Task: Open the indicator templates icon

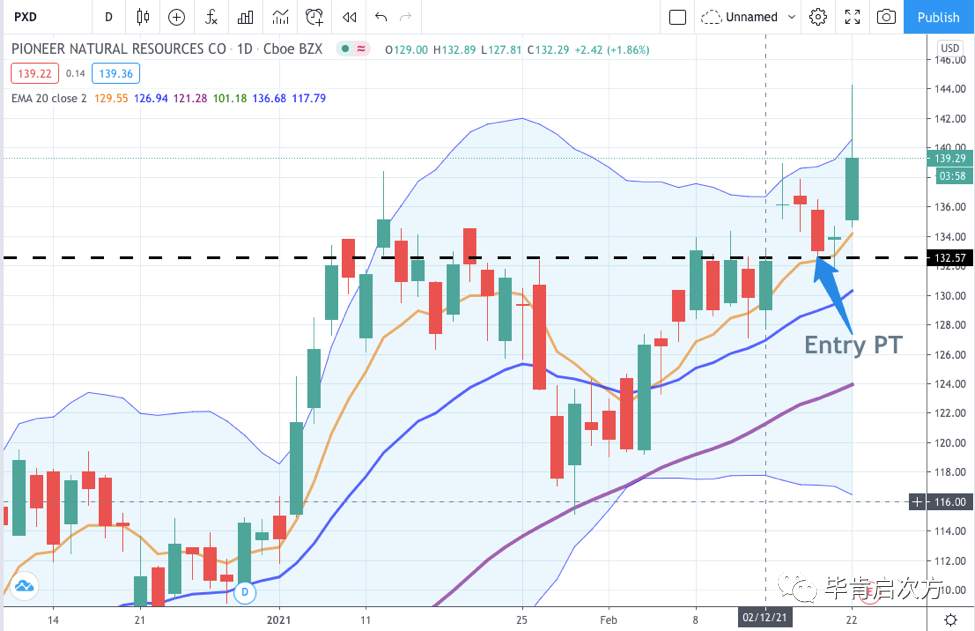Action: (280, 17)
